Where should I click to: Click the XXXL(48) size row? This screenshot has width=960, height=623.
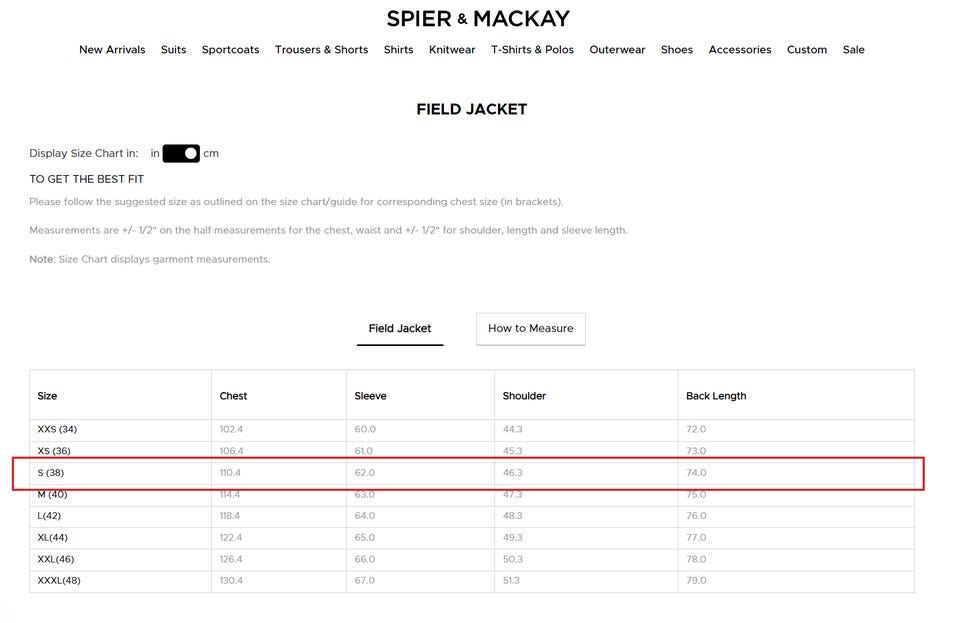click(472, 581)
